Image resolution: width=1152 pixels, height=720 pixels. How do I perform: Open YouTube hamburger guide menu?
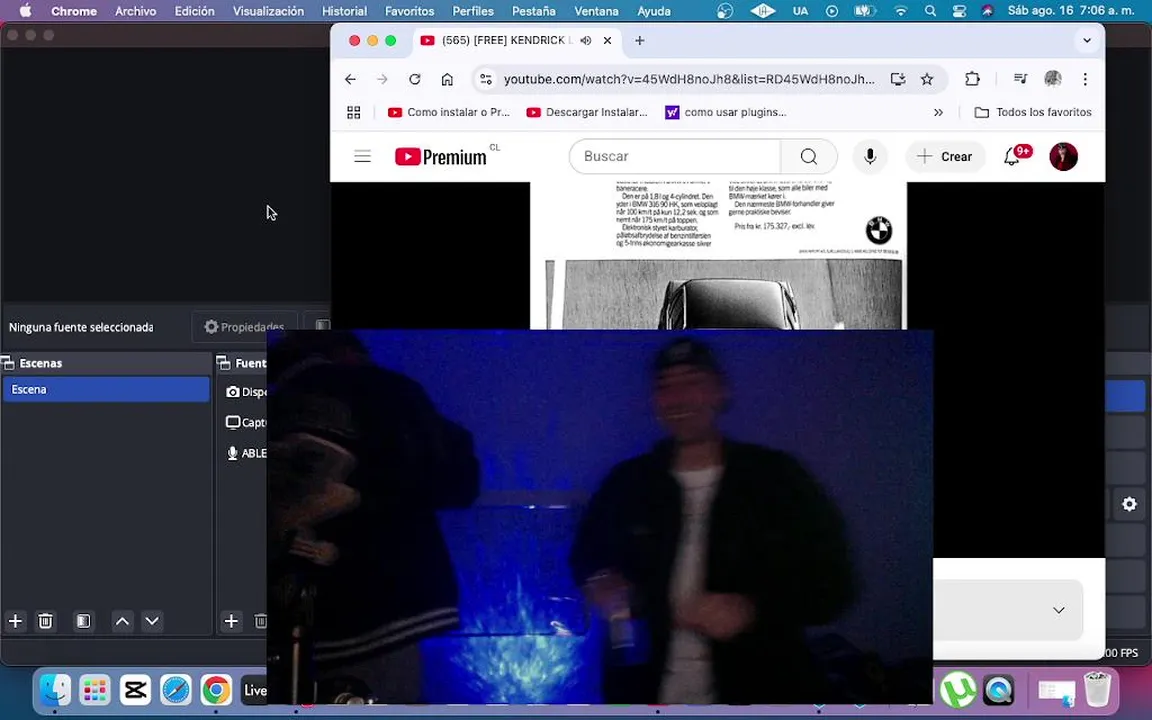pyautogui.click(x=362, y=156)
